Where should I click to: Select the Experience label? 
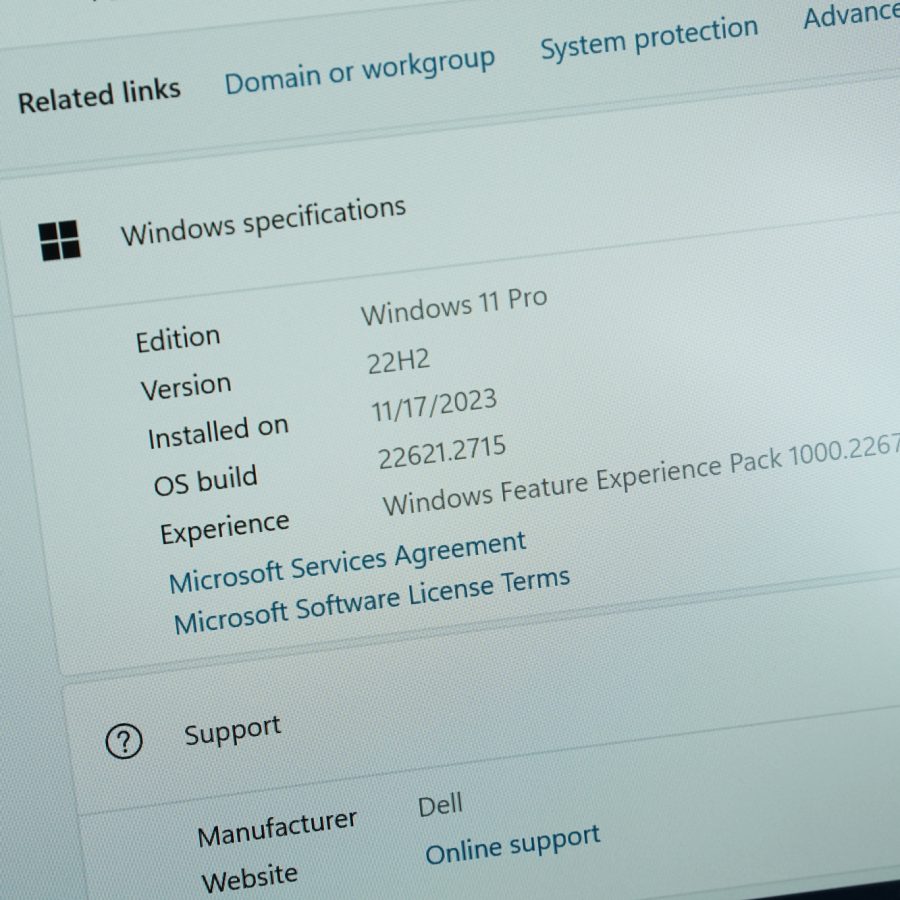tap(225, 528)
